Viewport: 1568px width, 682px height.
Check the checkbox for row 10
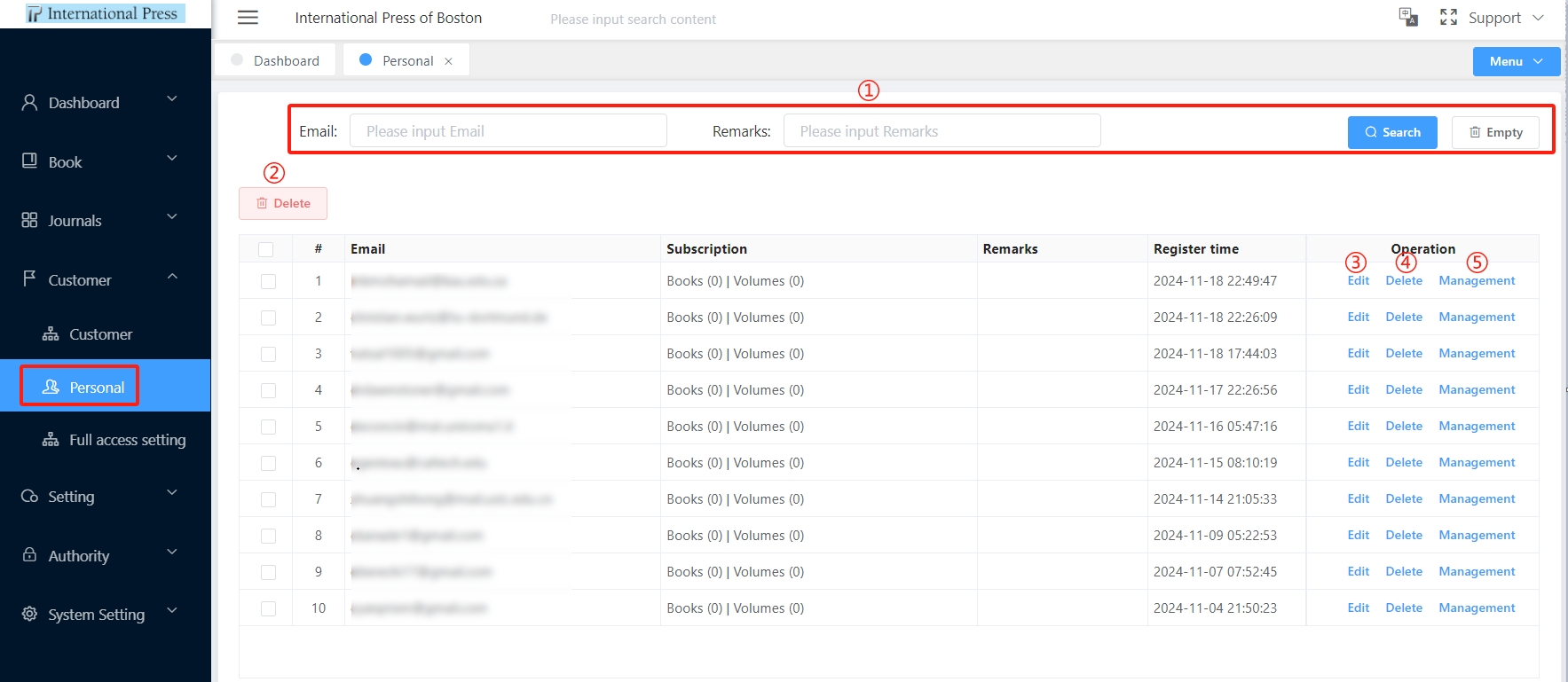(268, 608)
